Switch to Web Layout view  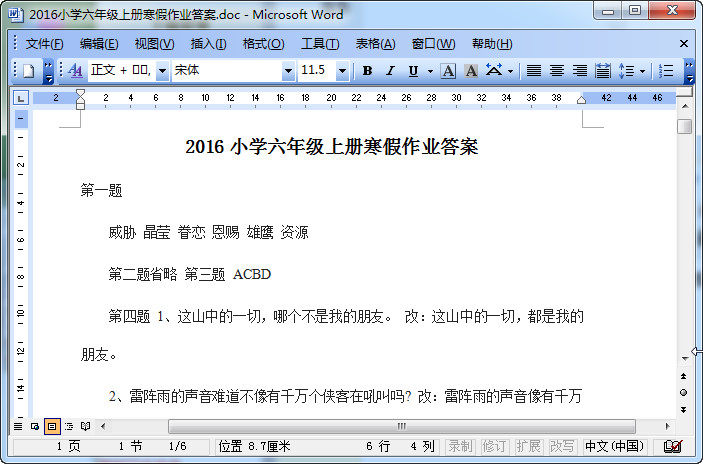coord(35,426)
